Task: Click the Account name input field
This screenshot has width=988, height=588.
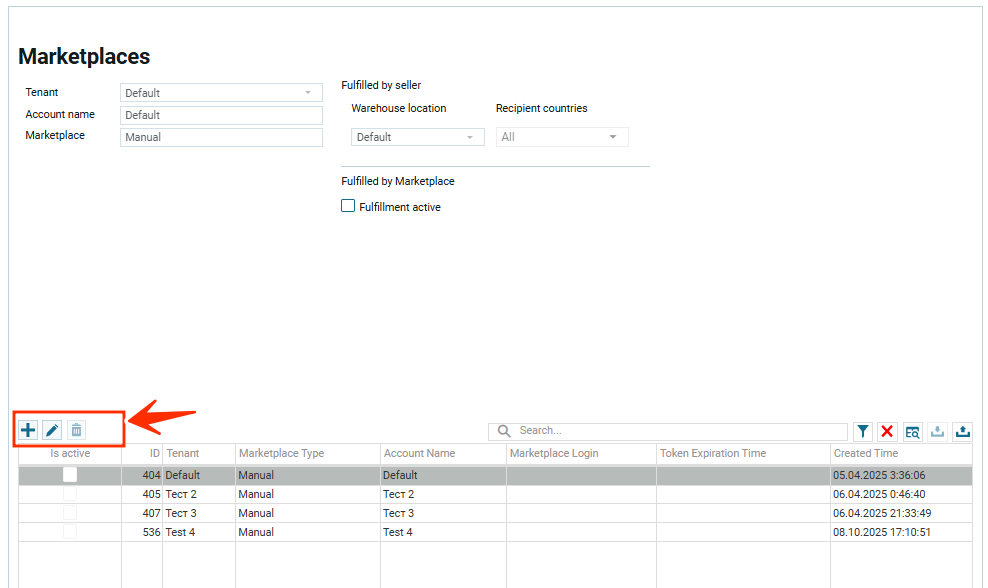Action: click(x=221, y=115)
